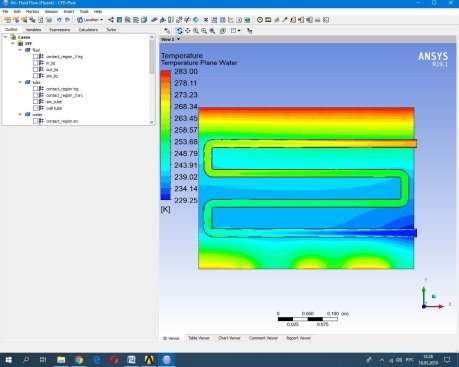Open the View 1 dropdown arrow
The width and height of the screenshot is (459, 367).
(179, 39)
